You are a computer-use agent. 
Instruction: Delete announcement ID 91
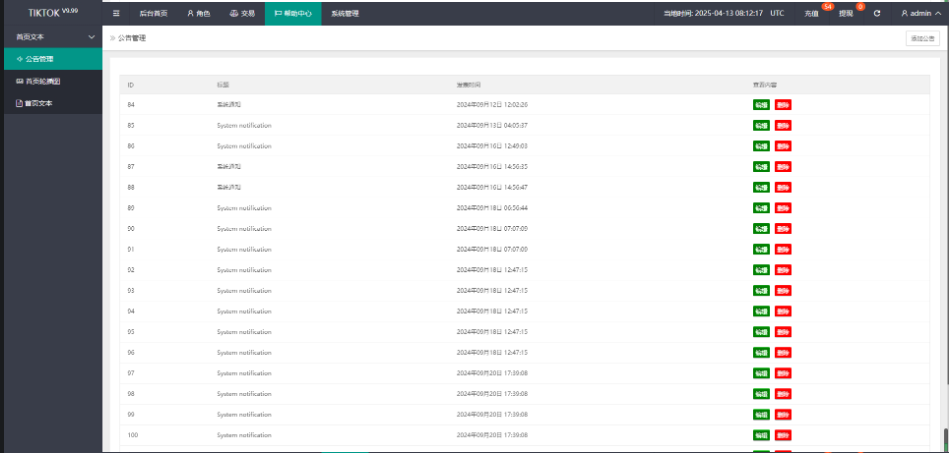click(x=783, y=249)
